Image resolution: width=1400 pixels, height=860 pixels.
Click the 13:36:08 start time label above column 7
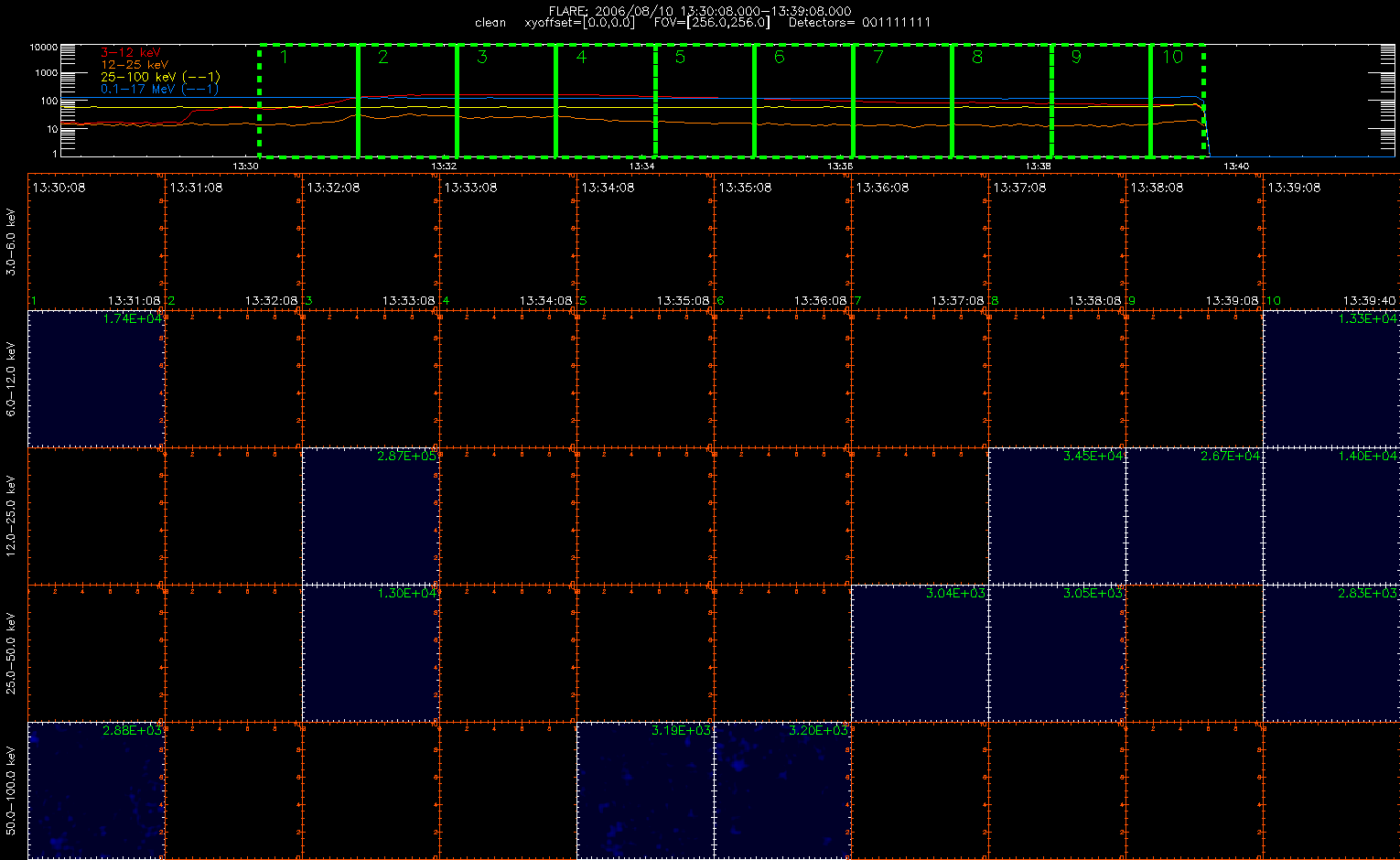882,188
